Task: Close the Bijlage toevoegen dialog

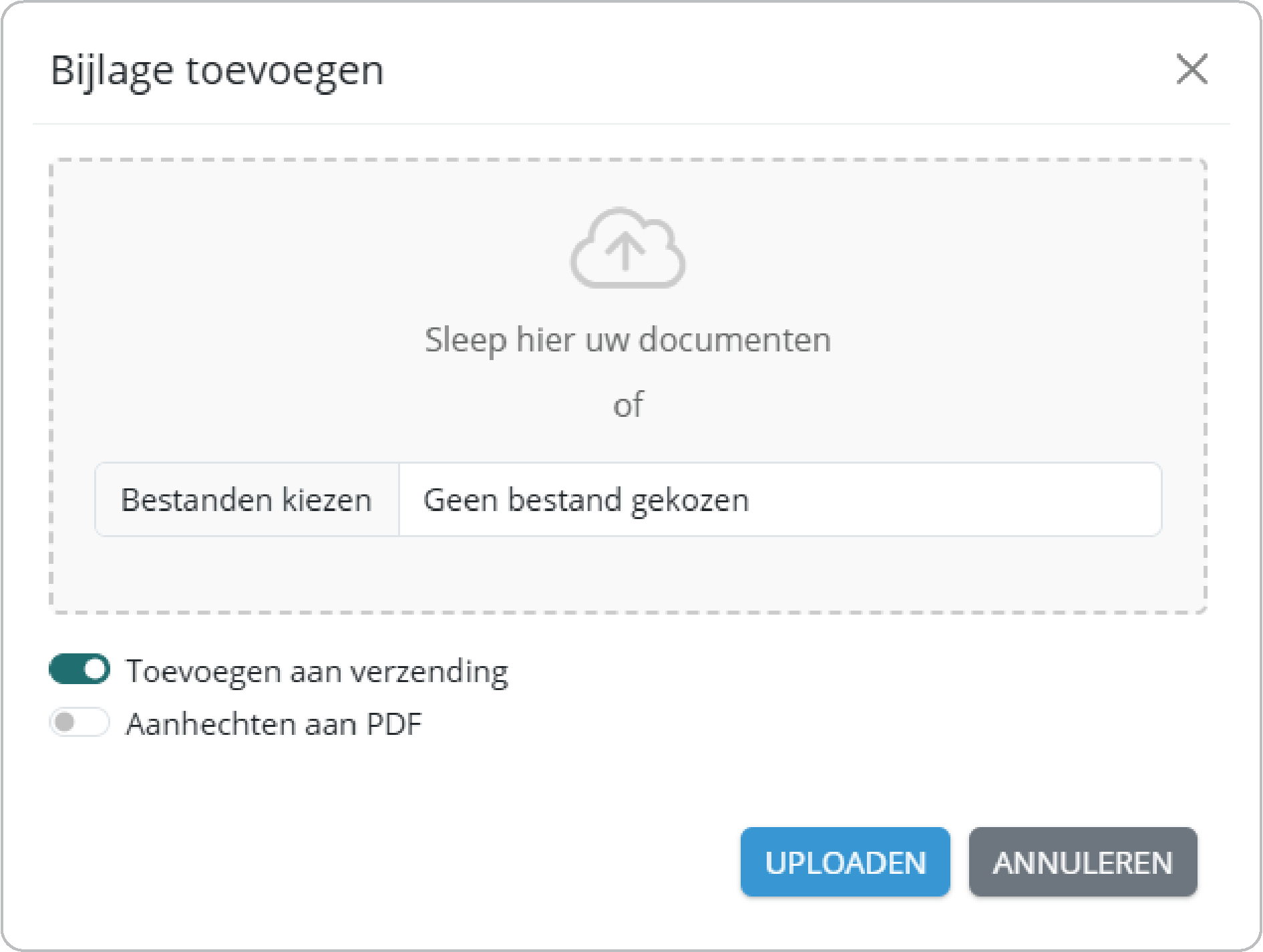Action: click(x=1192, y=69)
